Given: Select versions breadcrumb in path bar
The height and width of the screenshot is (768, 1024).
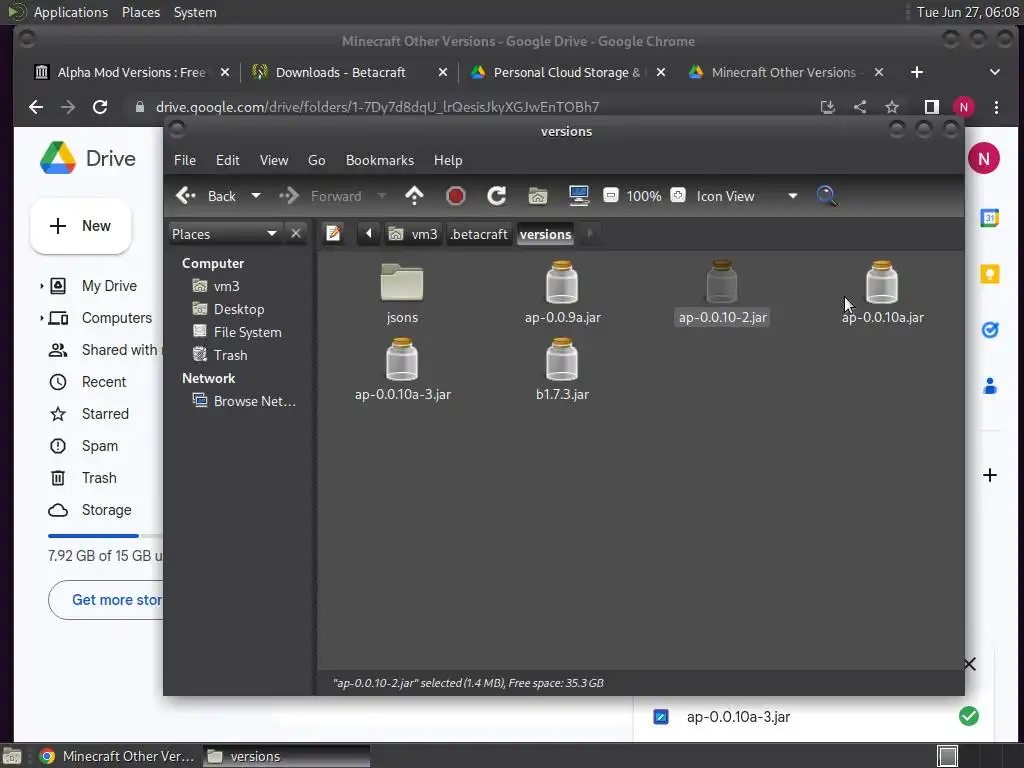Looking at the screenshot, I should coord(545,234).
